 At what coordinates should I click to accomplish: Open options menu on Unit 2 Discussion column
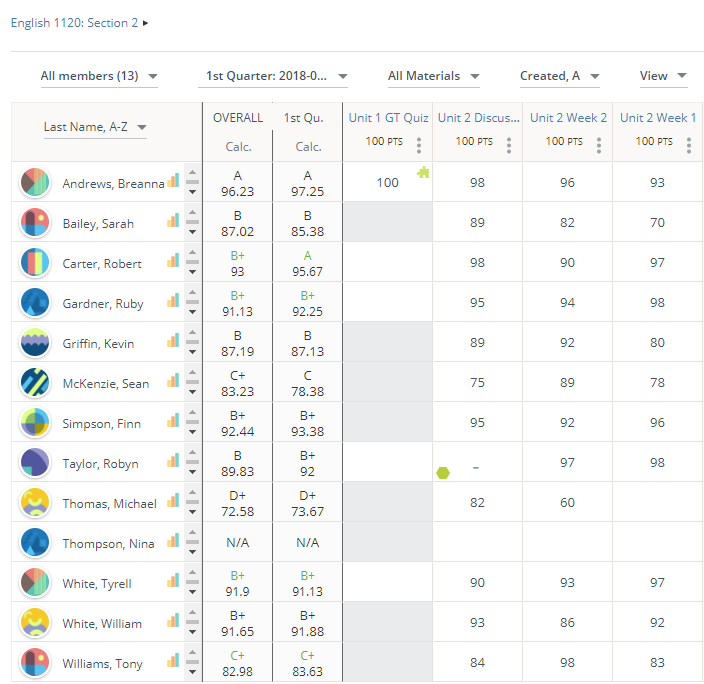(x=509, y=144)
